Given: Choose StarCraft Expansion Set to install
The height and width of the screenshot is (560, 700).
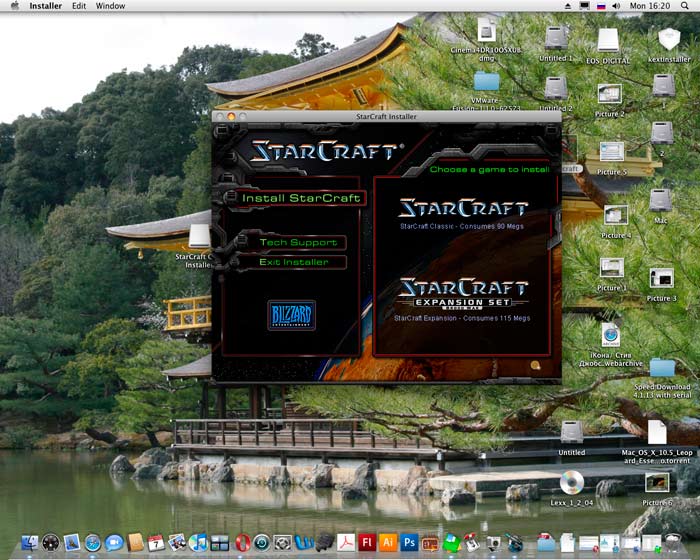Looking at the screenshot, I should pos(462,299).
